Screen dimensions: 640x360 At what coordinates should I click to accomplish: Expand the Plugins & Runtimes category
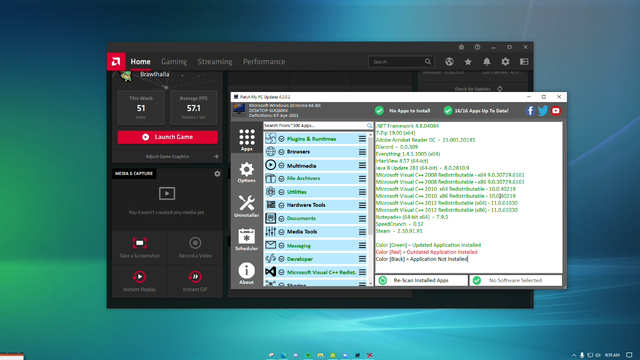[x=281, y=139]
